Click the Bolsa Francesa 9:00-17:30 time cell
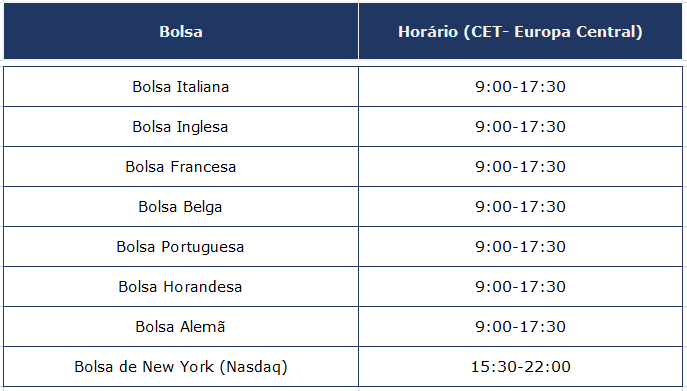Viewport: 687px width, 391px height. click(x=520, y=167)
